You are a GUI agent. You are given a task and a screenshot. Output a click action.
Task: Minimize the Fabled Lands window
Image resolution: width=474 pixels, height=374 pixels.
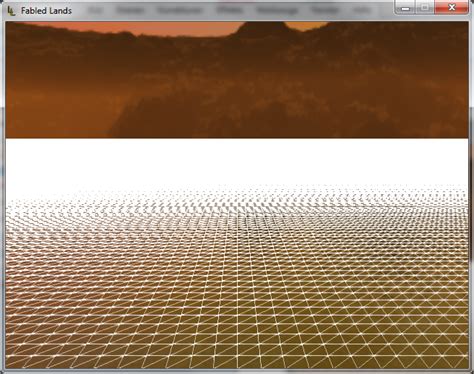(x=405, y=7)
